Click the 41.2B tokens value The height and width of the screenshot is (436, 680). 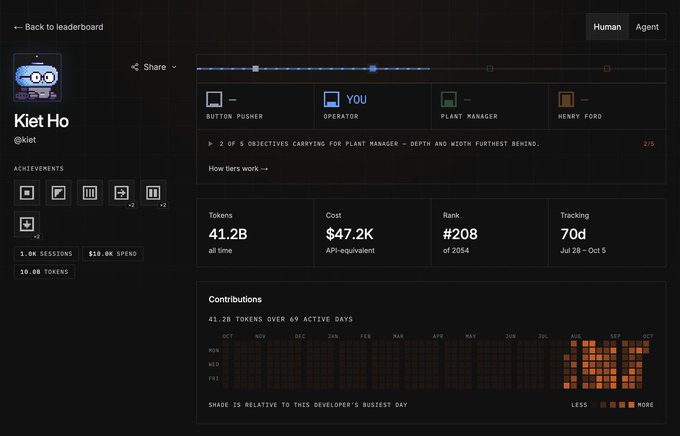point(228,234)
